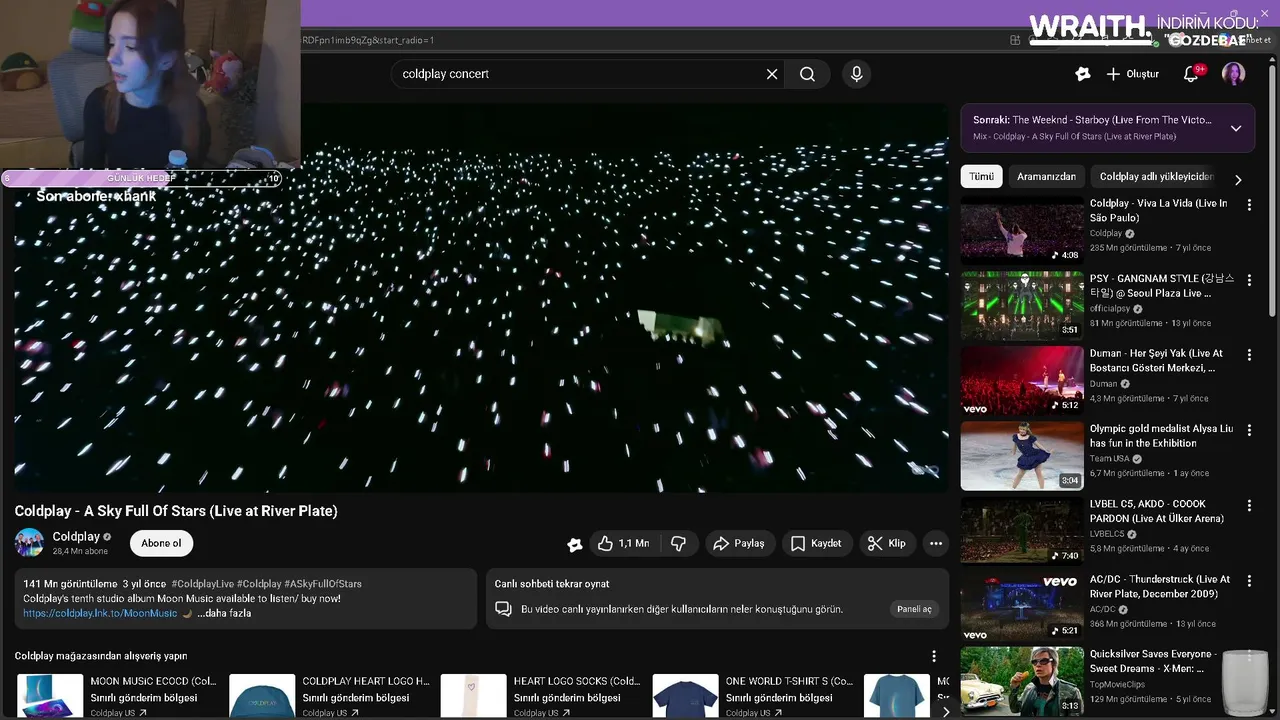
Task: Open the notifications bell
Action: [x=1191, y=74]
